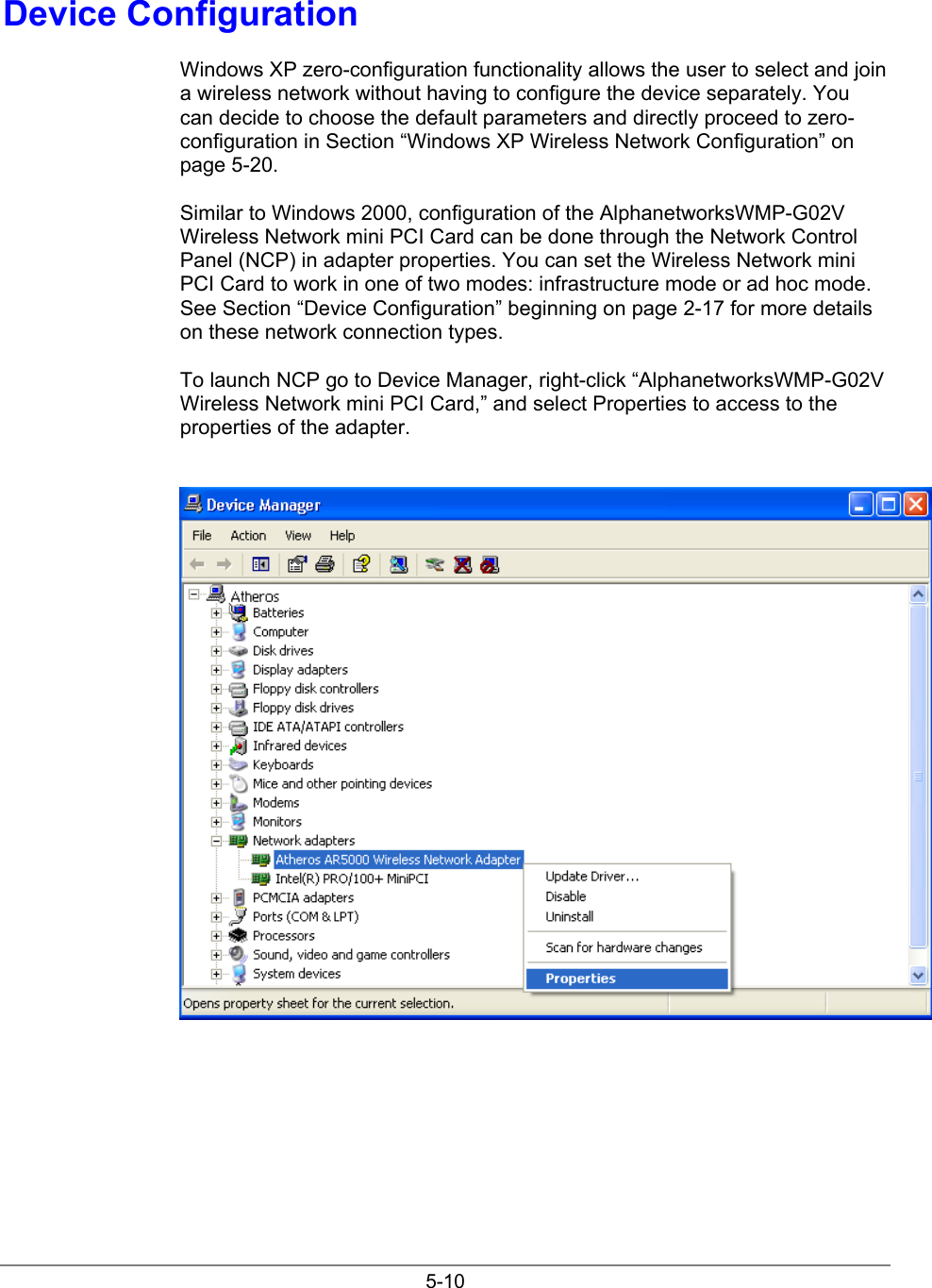
Task: Click the Modems category icon
Action: (239, 802)
